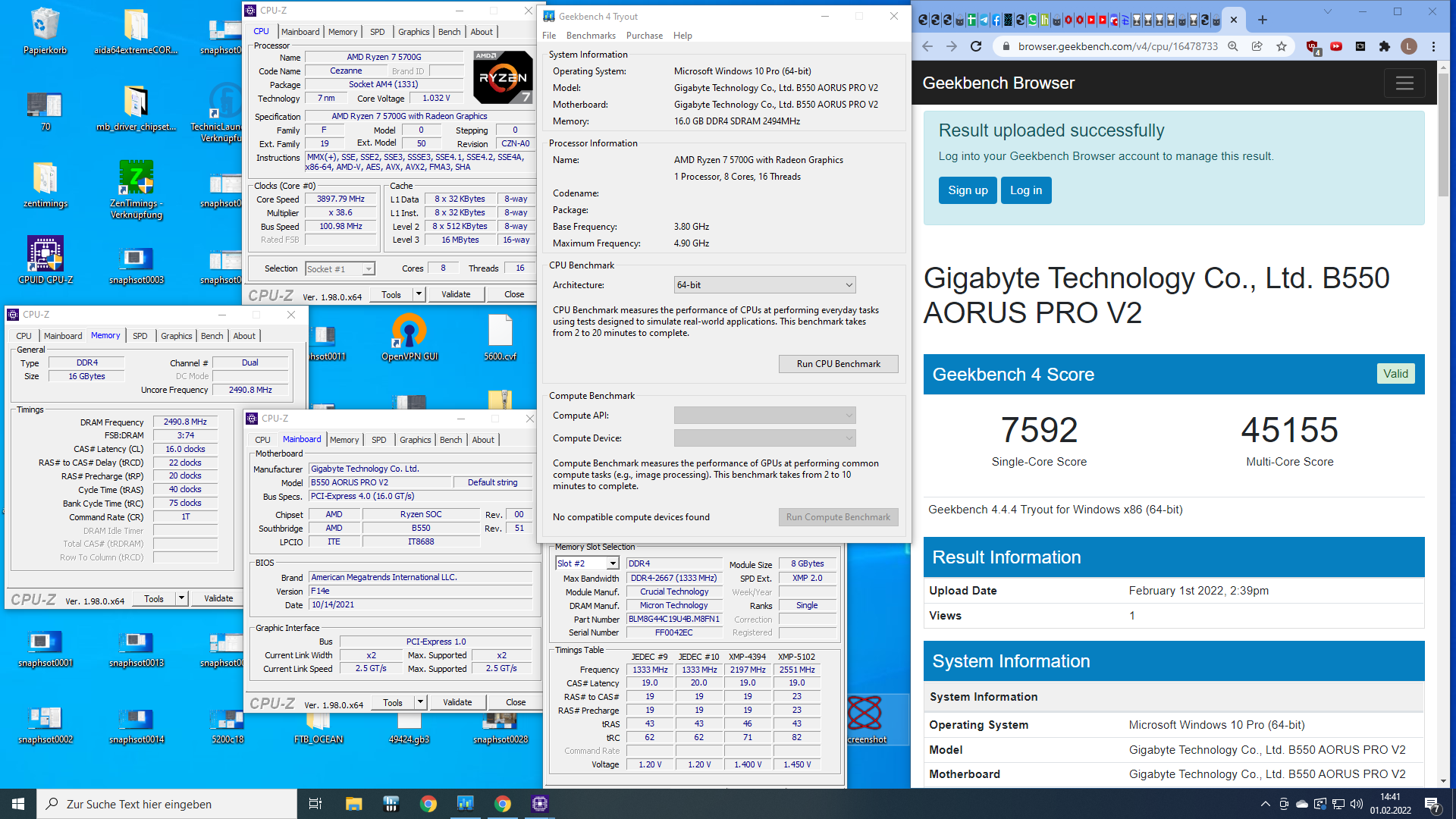Open the Chrome profile avatar L
1456x819 pixels.
click(1409, 46)
